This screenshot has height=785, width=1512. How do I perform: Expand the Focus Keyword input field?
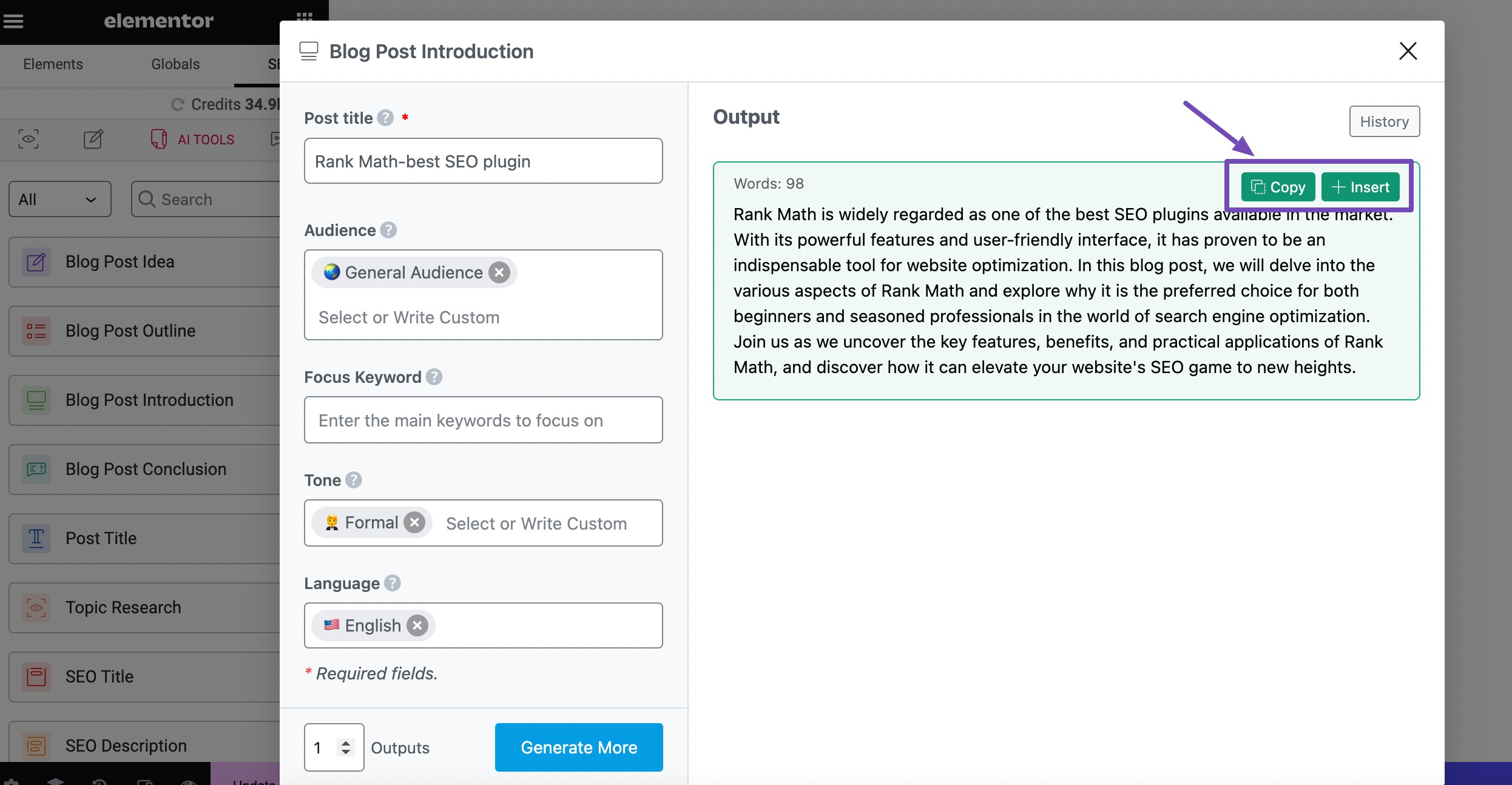[484, 419]
